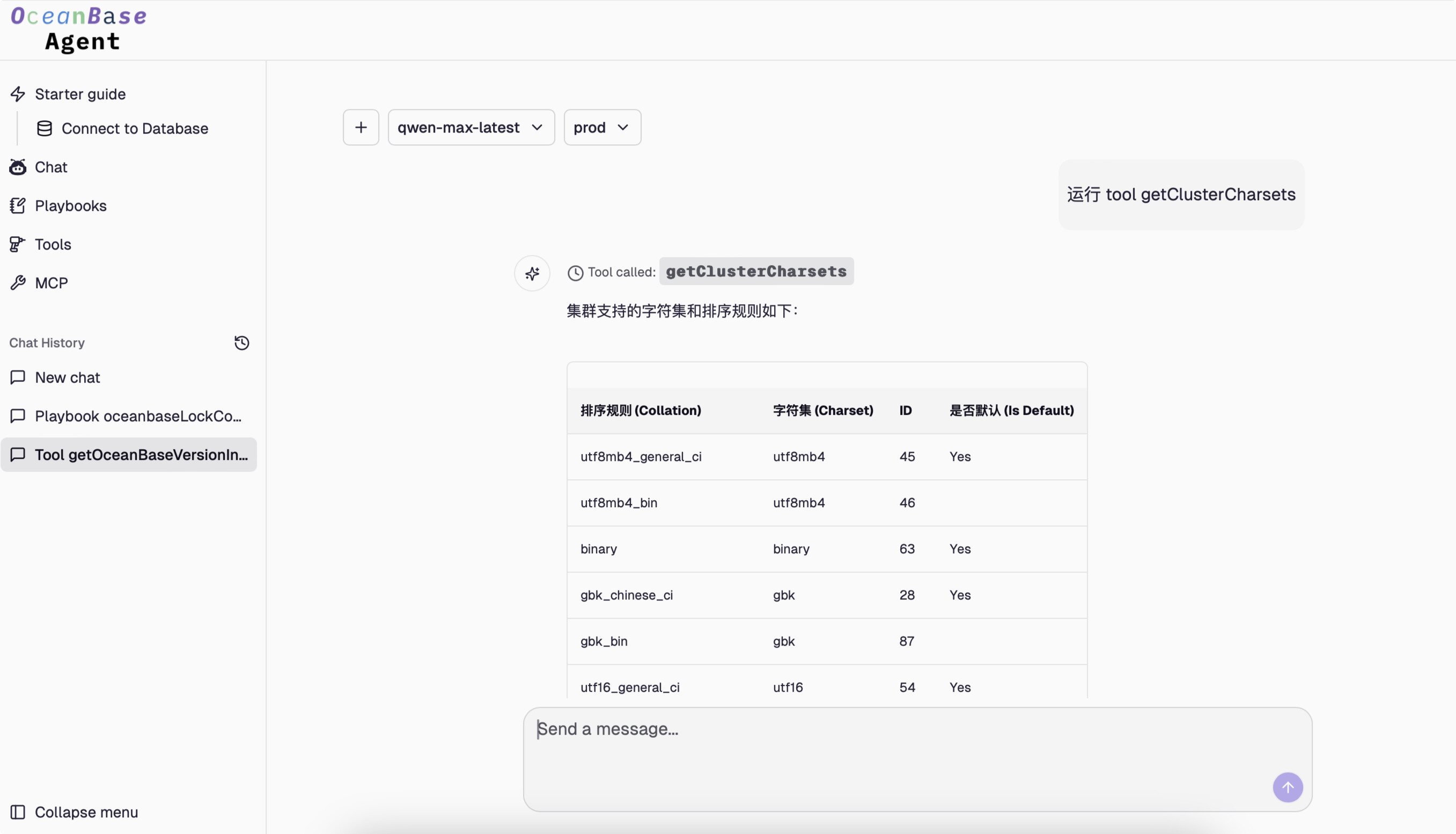Go to Connect to Database page

pos(135,128)
